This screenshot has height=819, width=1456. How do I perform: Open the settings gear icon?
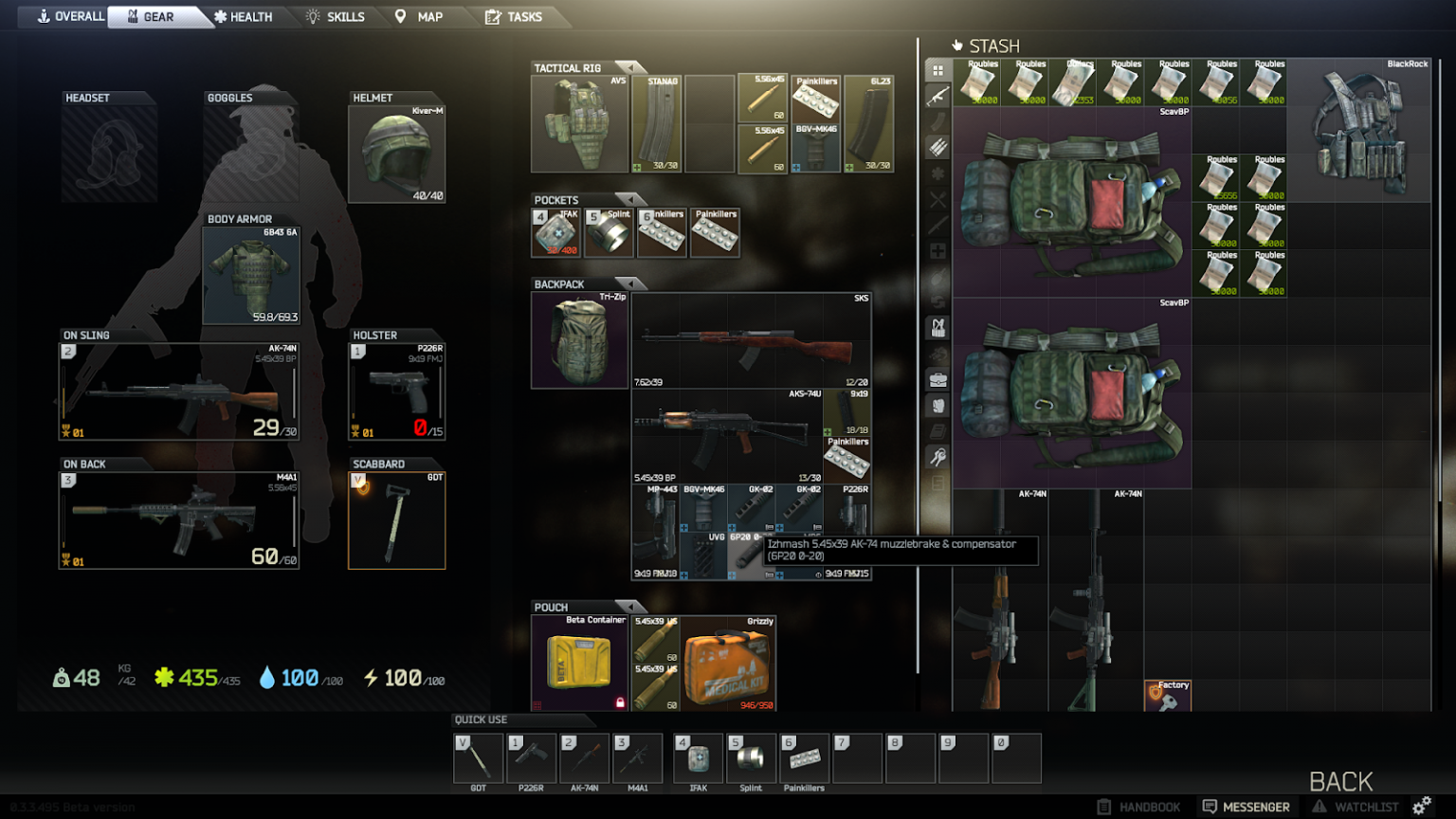[1422, 806]
